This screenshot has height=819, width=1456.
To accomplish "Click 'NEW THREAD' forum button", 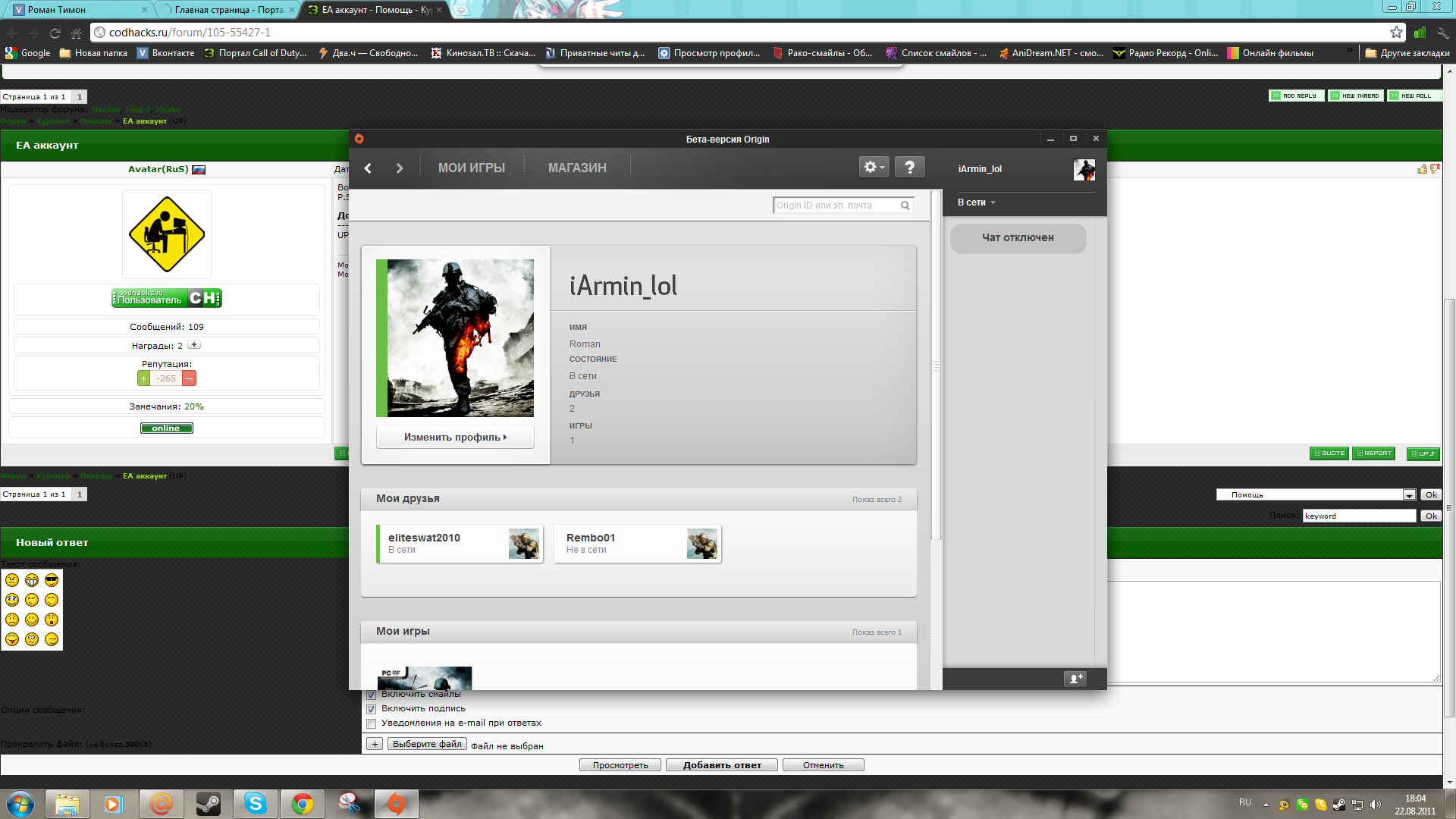I will point(1356,96).
